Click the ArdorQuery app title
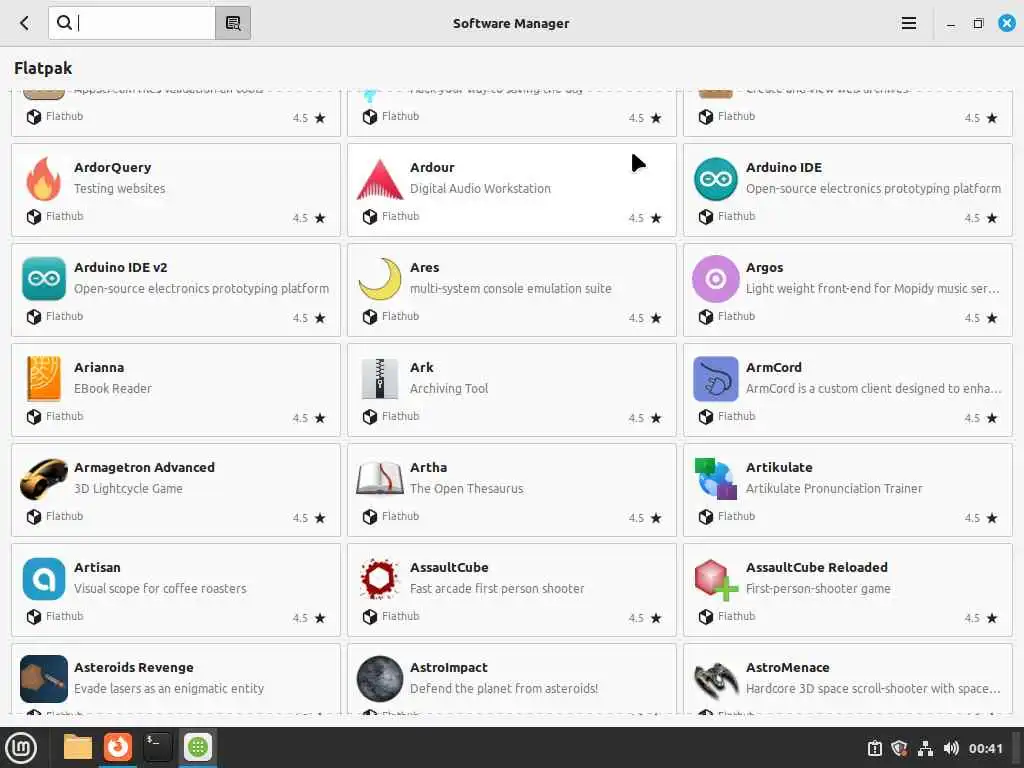The height and width of the screenshot is (768, 1024). [x=112, y=167]
